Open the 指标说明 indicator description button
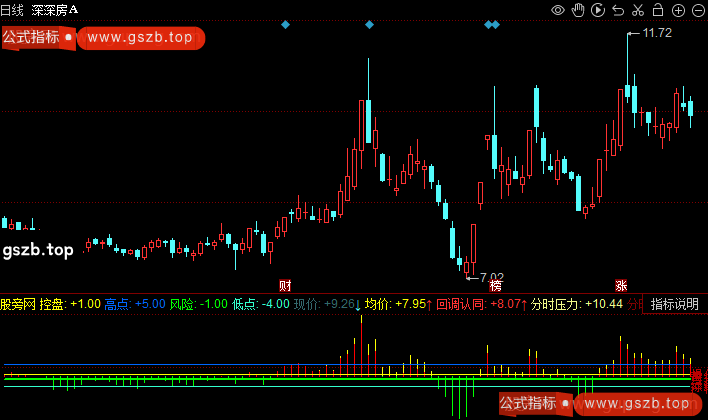The height and width of the screenshot is (420, 708). [x=675, y=304]
